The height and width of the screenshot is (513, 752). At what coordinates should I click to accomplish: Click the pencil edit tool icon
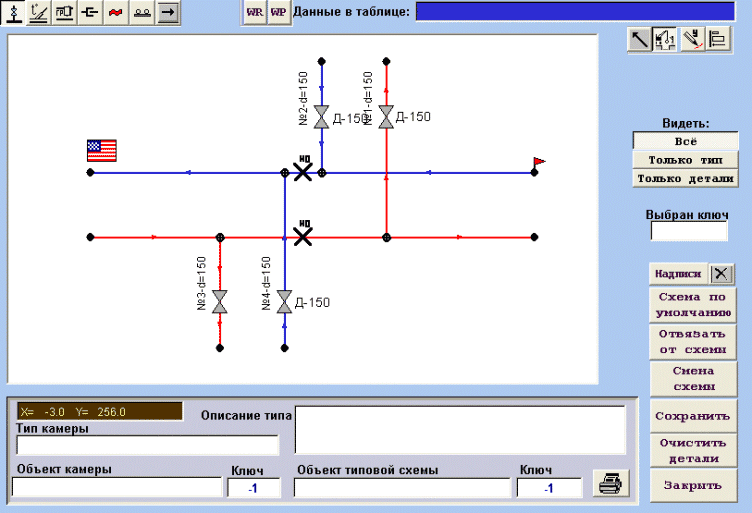(691, 40)
